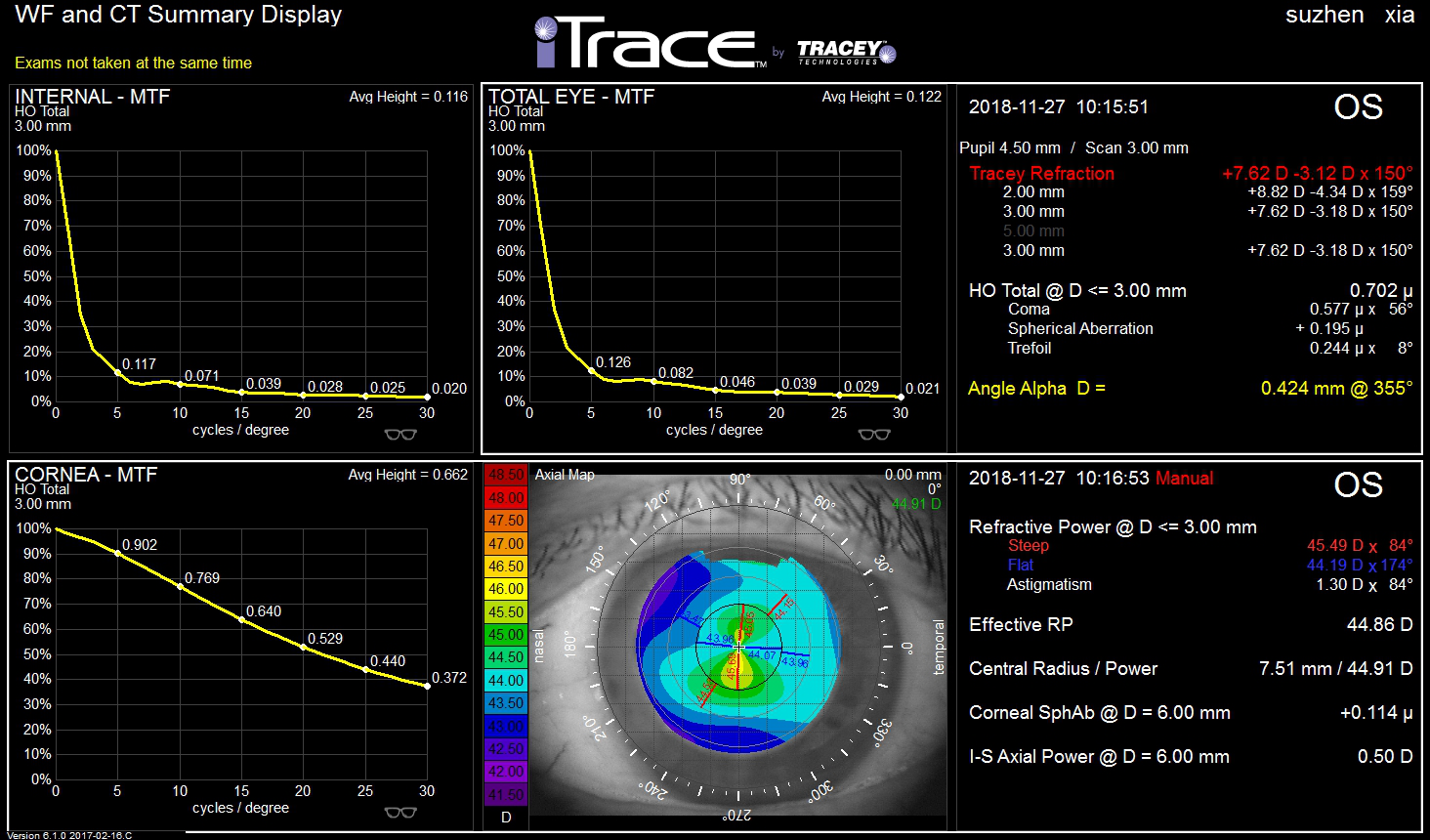Click the Angle Alpha D = label
1430x840 pixels.
tap(1036, 388)
